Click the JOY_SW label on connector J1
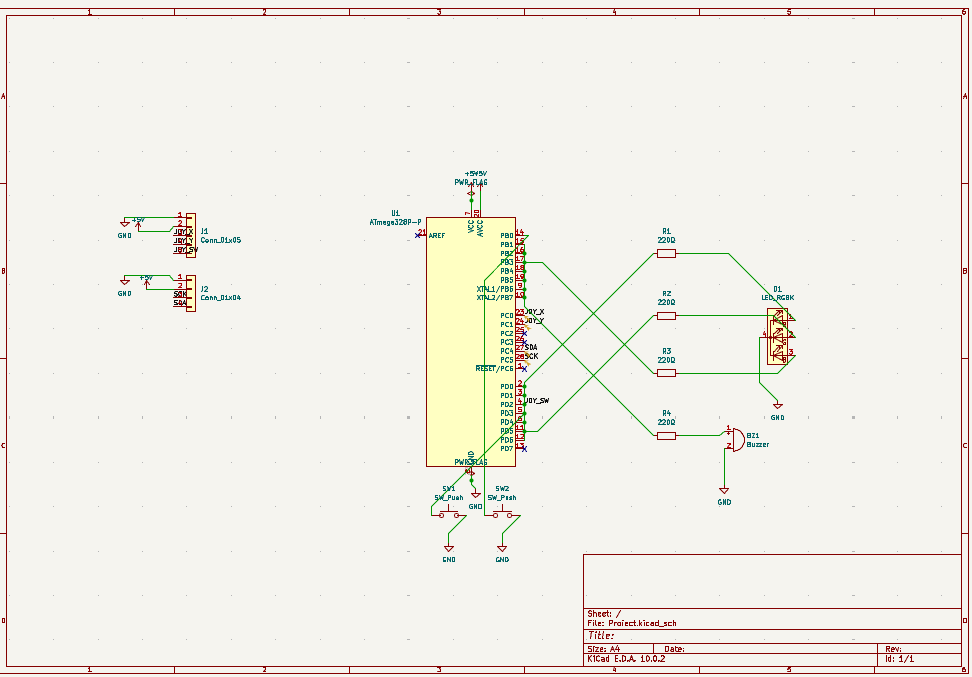The image size is (972, 677). pyautogui.click(x=186, y=250)
